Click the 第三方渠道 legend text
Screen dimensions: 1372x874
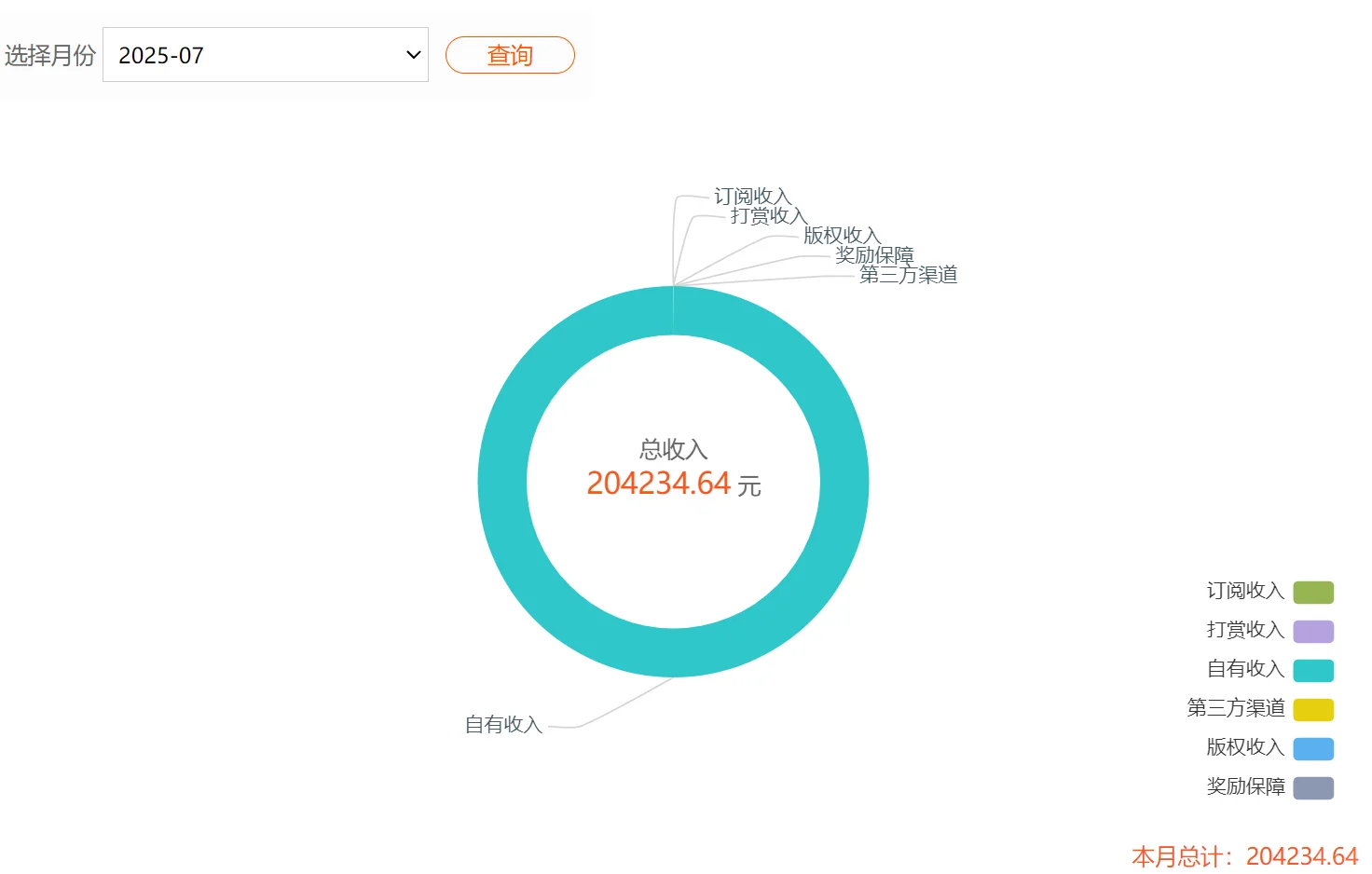click(x=1236, y=708)
